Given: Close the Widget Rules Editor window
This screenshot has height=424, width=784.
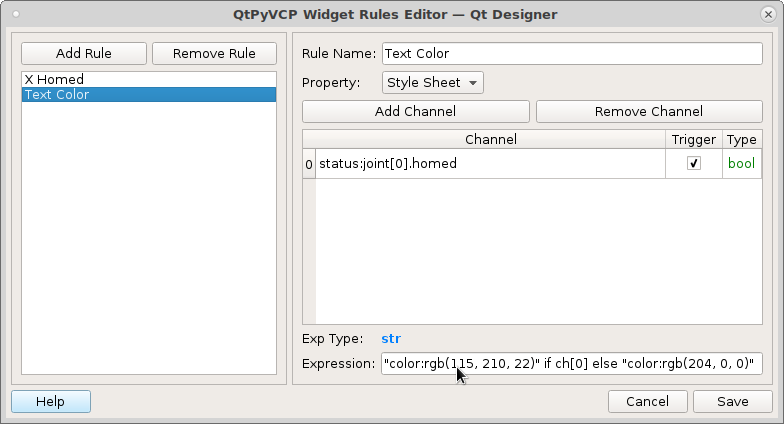Looking at the screenshot, I should pos(768,14).
